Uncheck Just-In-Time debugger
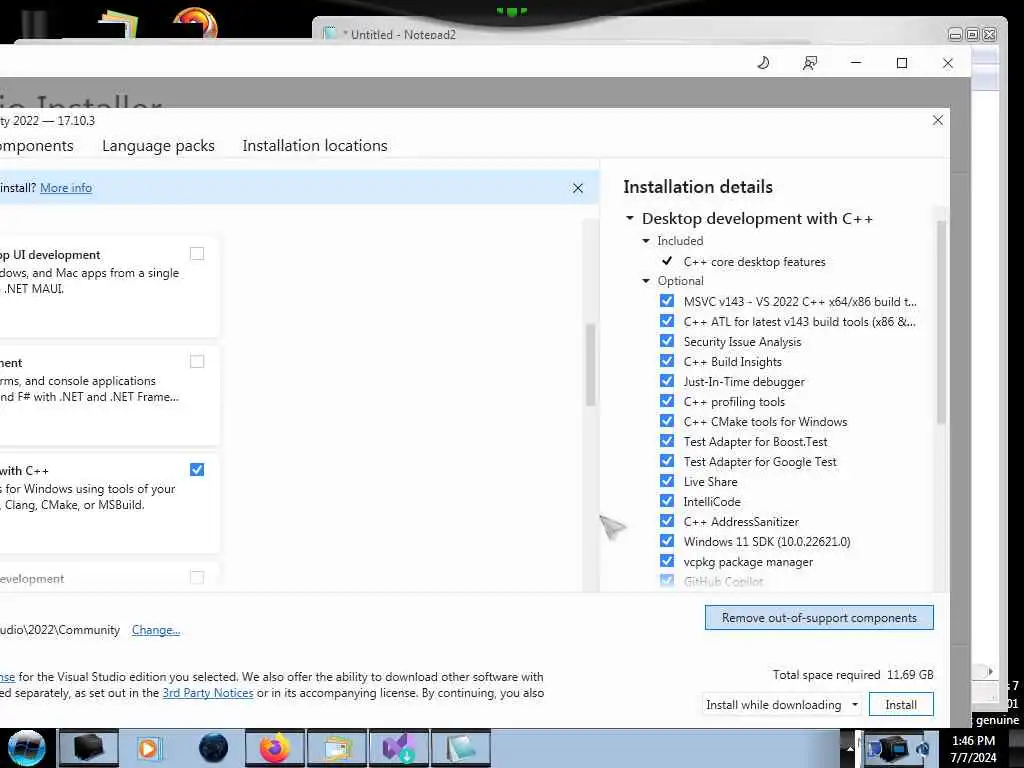 coord(667,381)
